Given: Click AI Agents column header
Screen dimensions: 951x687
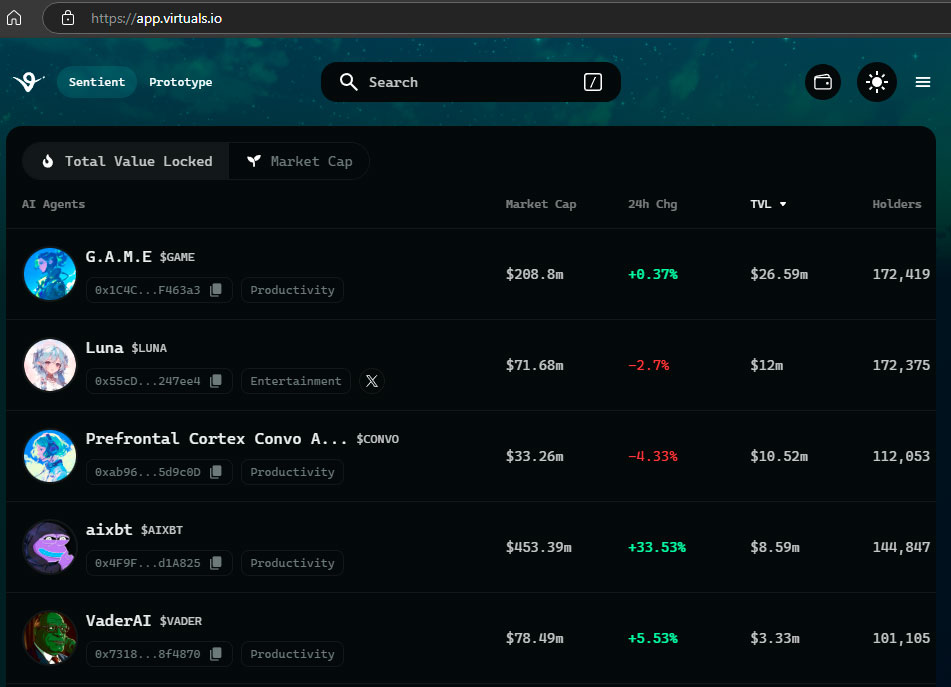Looking at the screenshot, I should 53,204.
